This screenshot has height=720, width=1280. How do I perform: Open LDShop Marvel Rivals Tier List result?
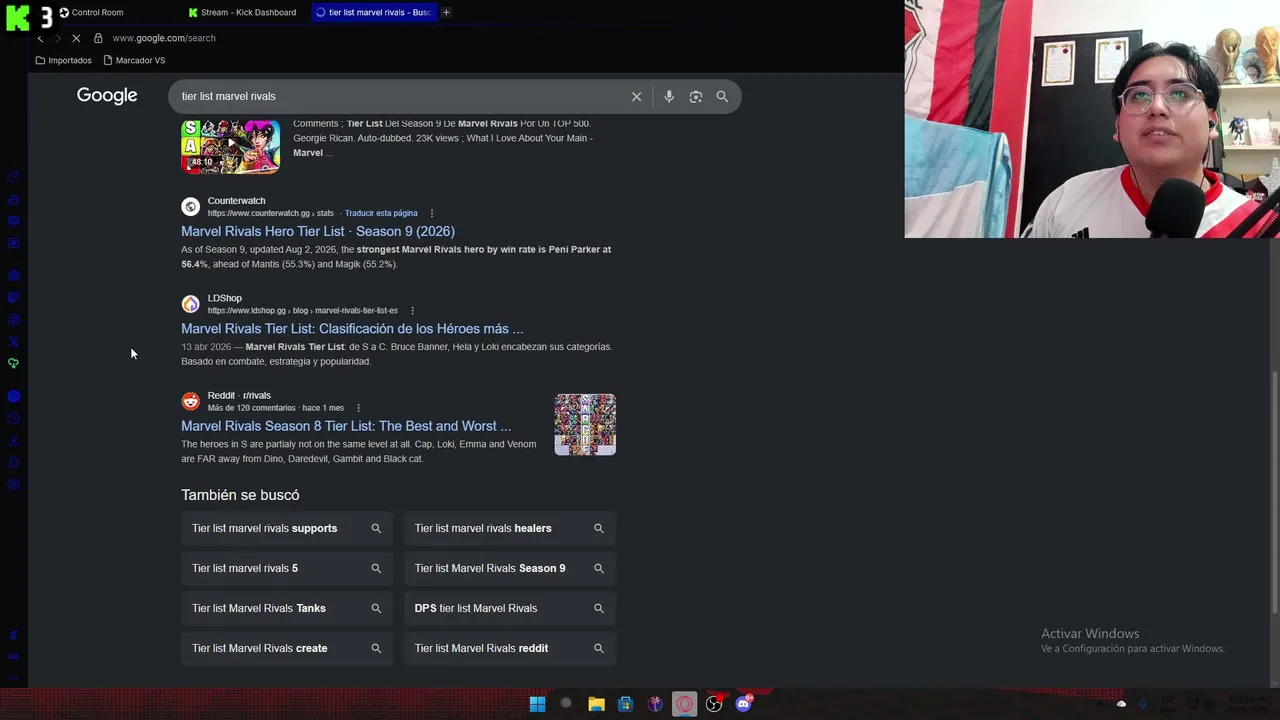coord(352,328)
